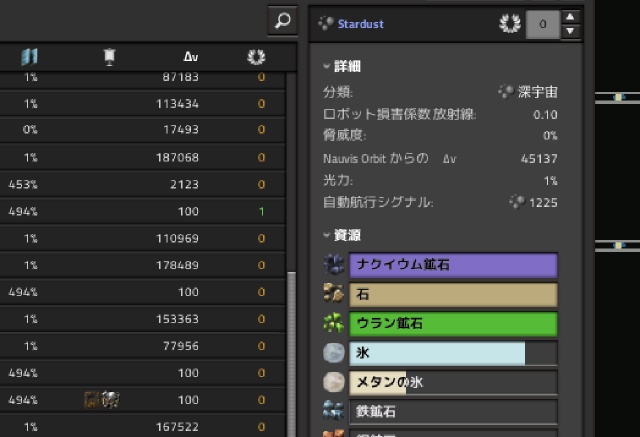Select the 鉄鉱石 resource bar

452,411
